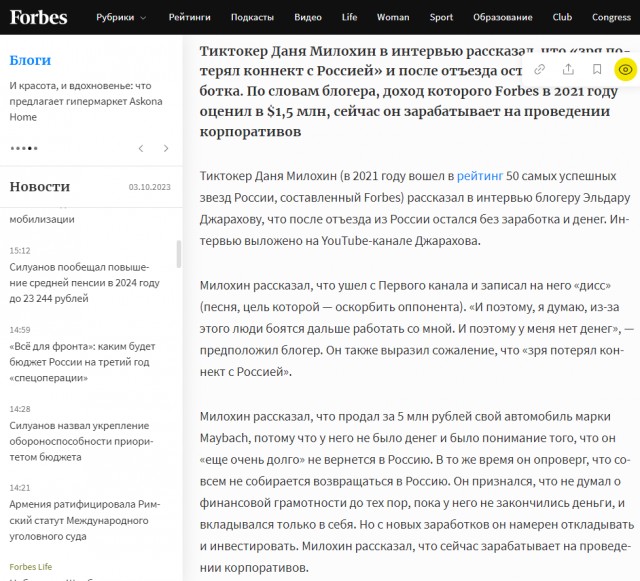
Task: Click the 14:21 news timestamp
Action: [20, 488]
